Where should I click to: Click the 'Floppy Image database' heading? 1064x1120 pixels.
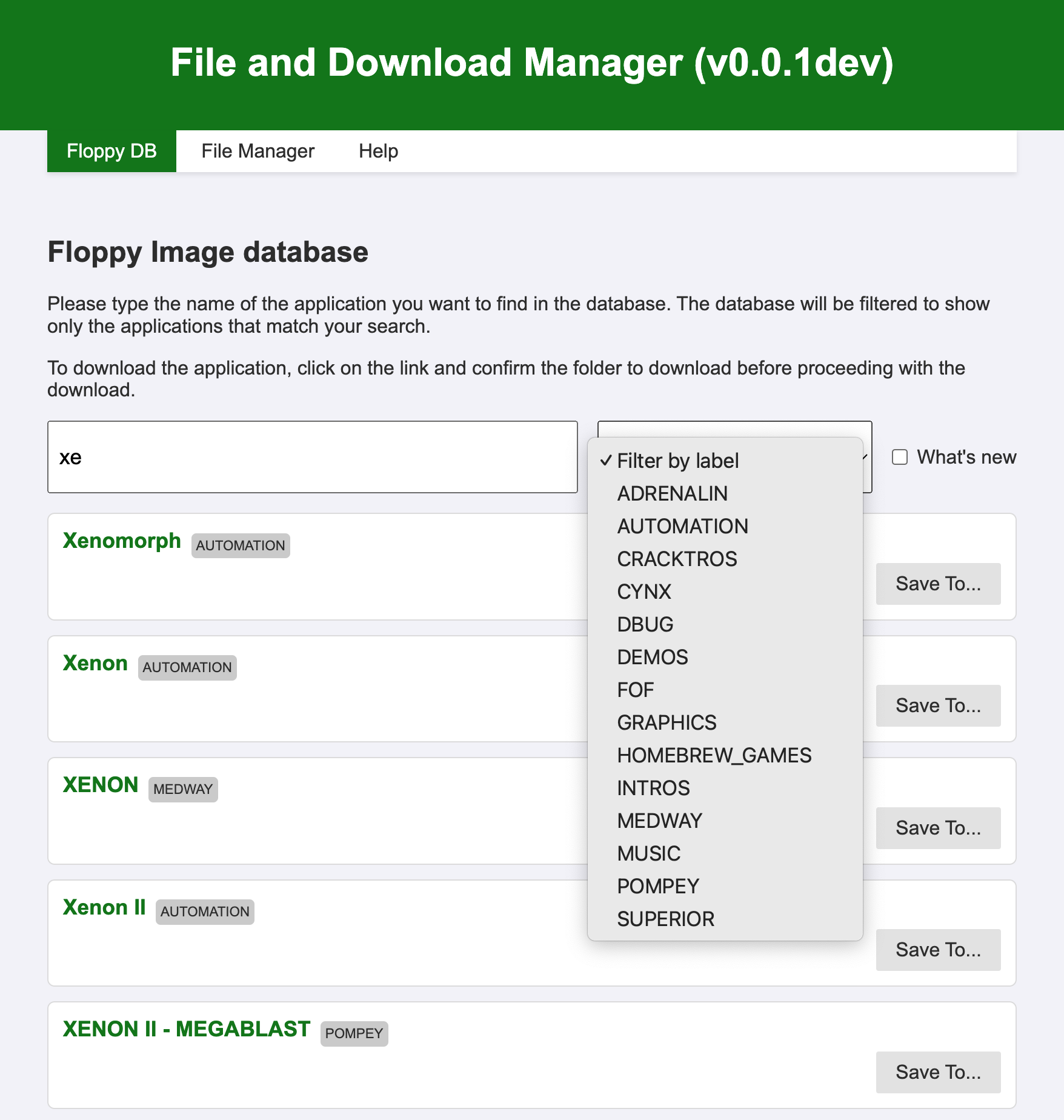pos(208,252)
